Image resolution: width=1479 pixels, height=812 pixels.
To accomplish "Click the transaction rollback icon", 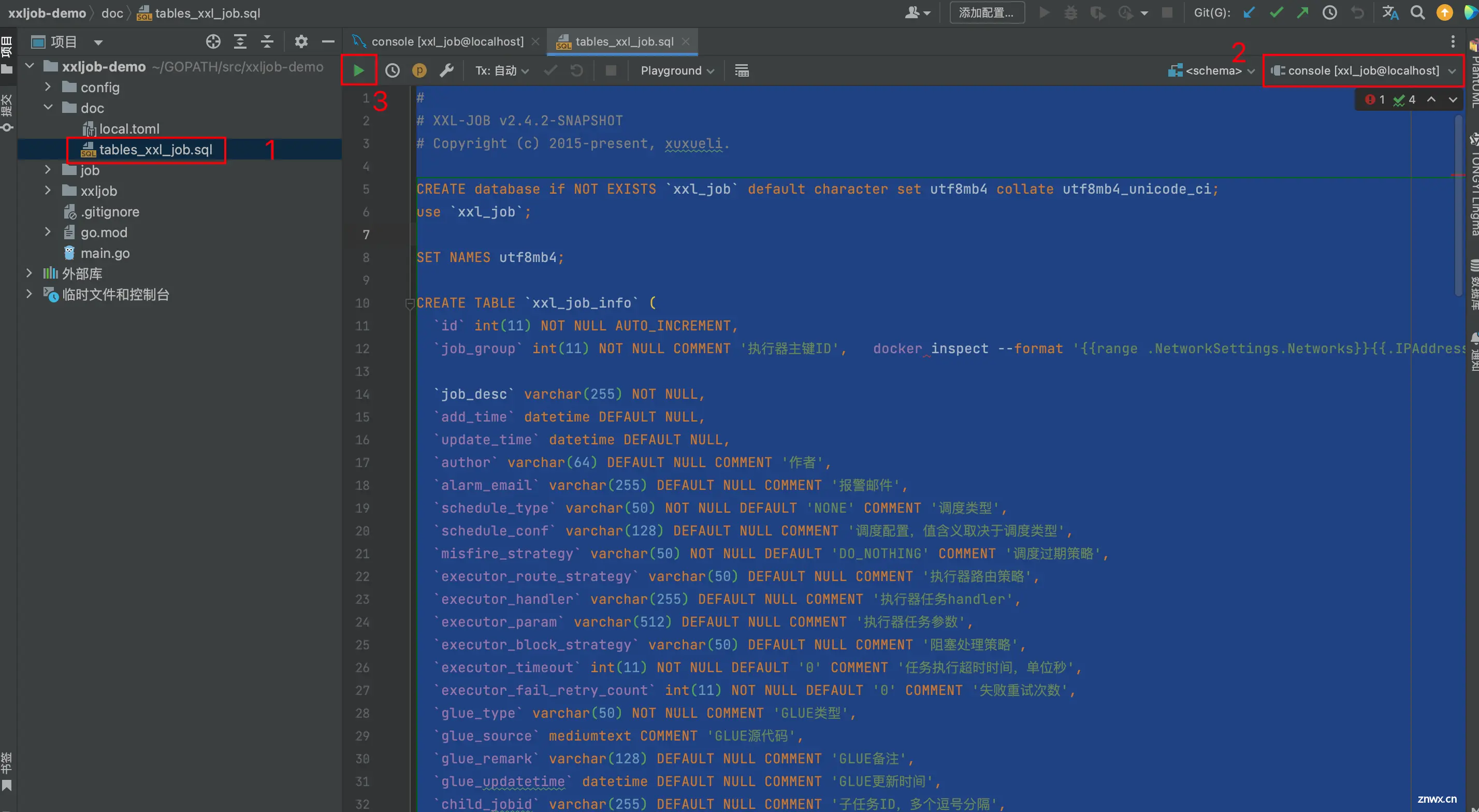I will [576, 70].
